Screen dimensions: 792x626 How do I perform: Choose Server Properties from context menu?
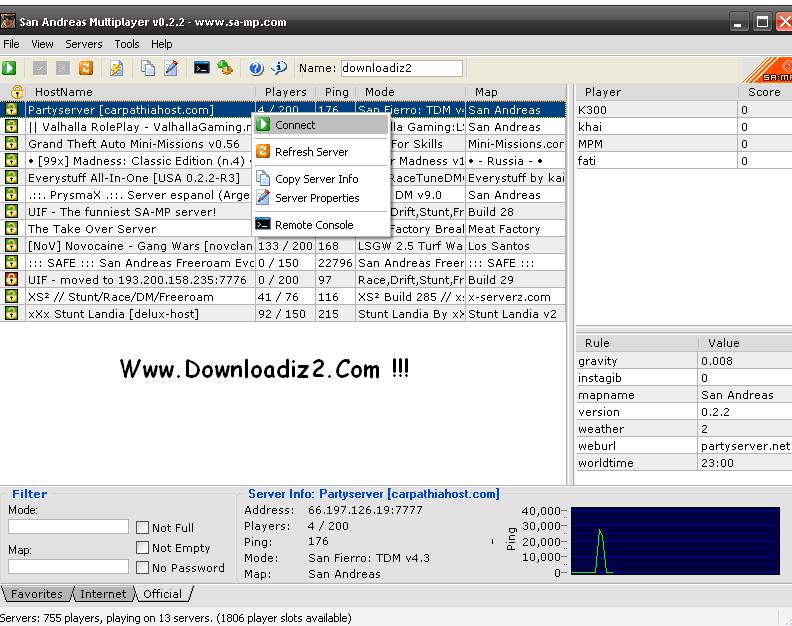[321, 198]
